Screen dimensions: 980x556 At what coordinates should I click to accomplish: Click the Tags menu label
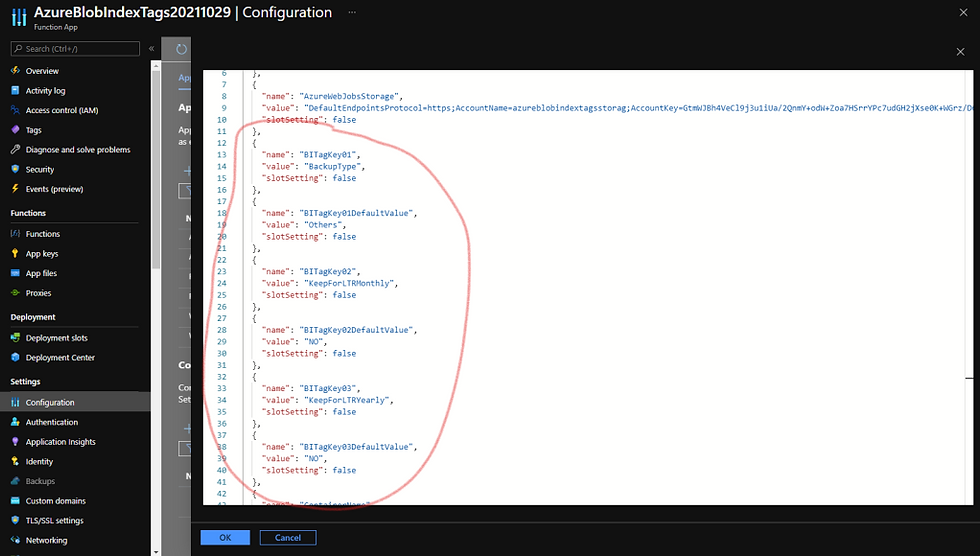tap(34, 130)
